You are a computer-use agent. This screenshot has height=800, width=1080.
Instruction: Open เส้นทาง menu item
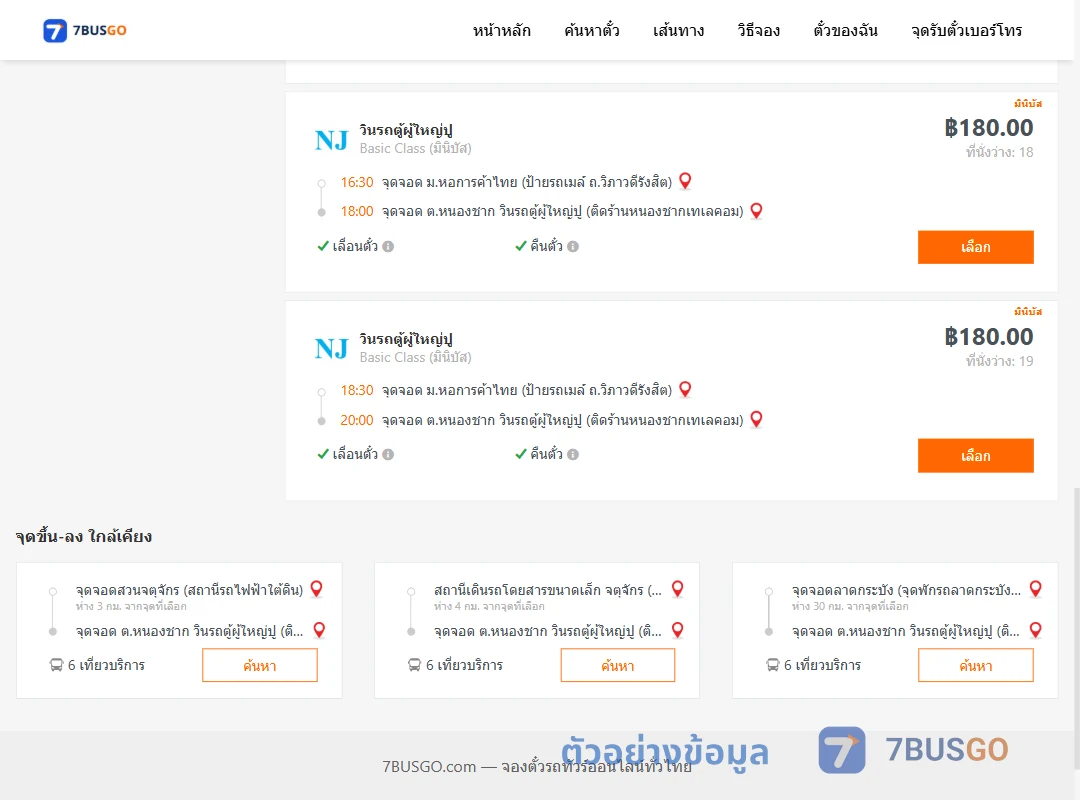(678, 30)
